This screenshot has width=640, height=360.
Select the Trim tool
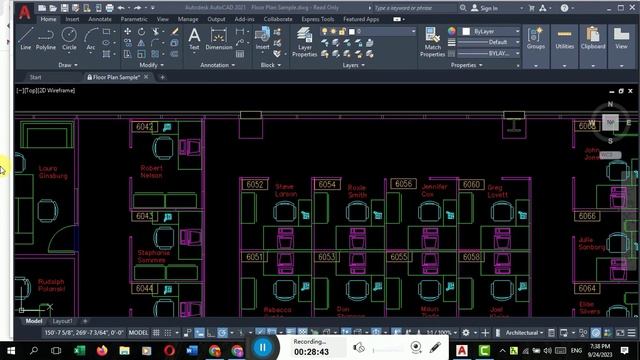[156, 31]
